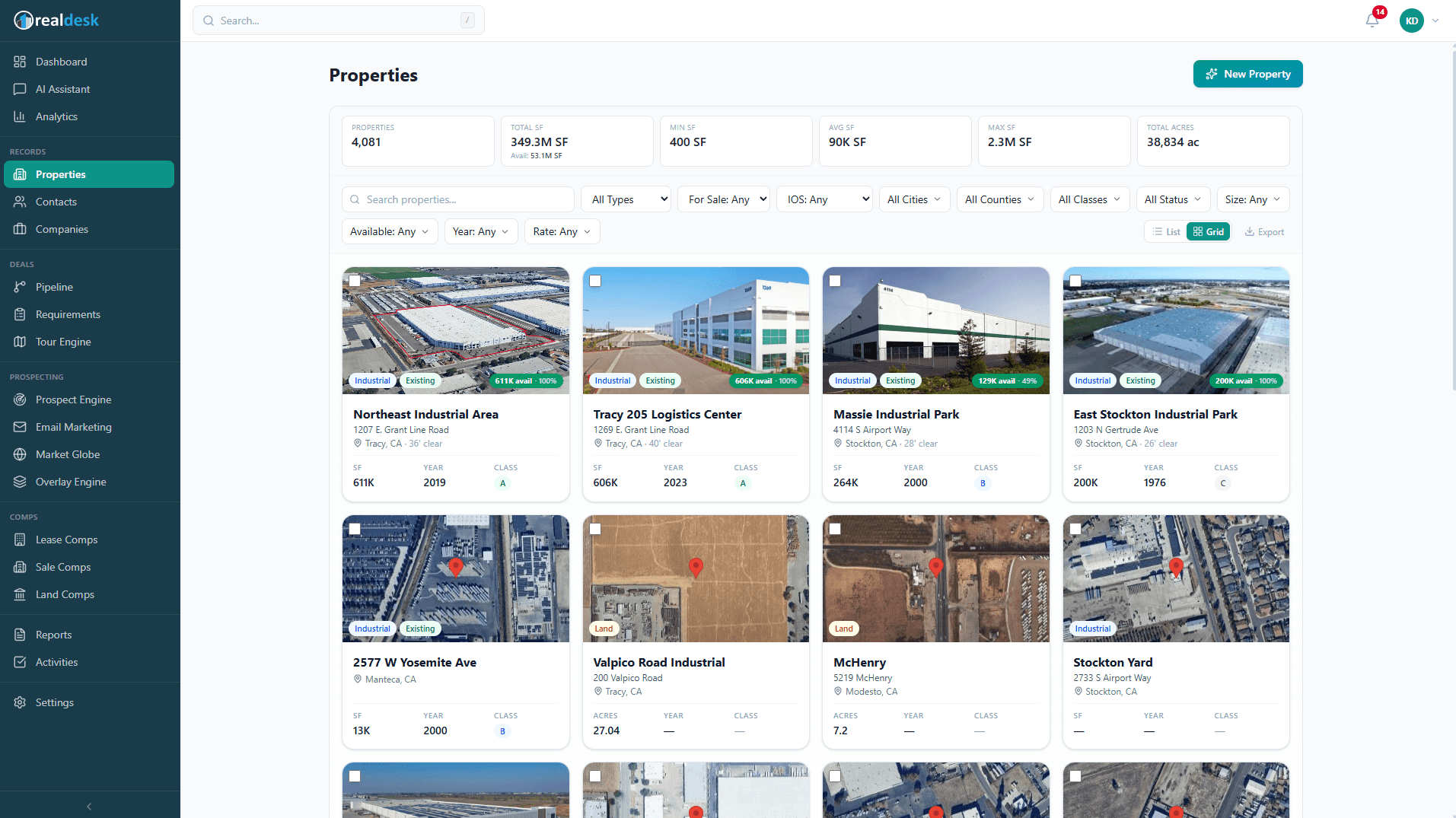Screen dimensions: 1456x818
Task: Click the Email Marketing envelope icon
Action: [x=20, y=427]
